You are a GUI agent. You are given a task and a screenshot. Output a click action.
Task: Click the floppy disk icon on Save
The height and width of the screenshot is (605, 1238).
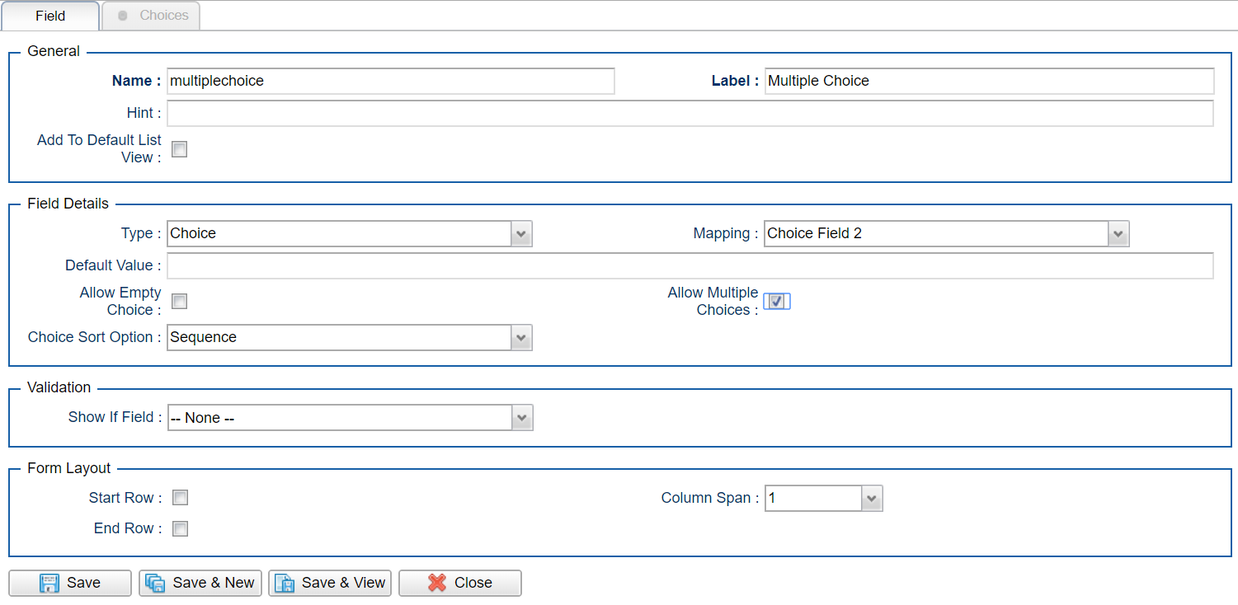[x=49, y=583]
